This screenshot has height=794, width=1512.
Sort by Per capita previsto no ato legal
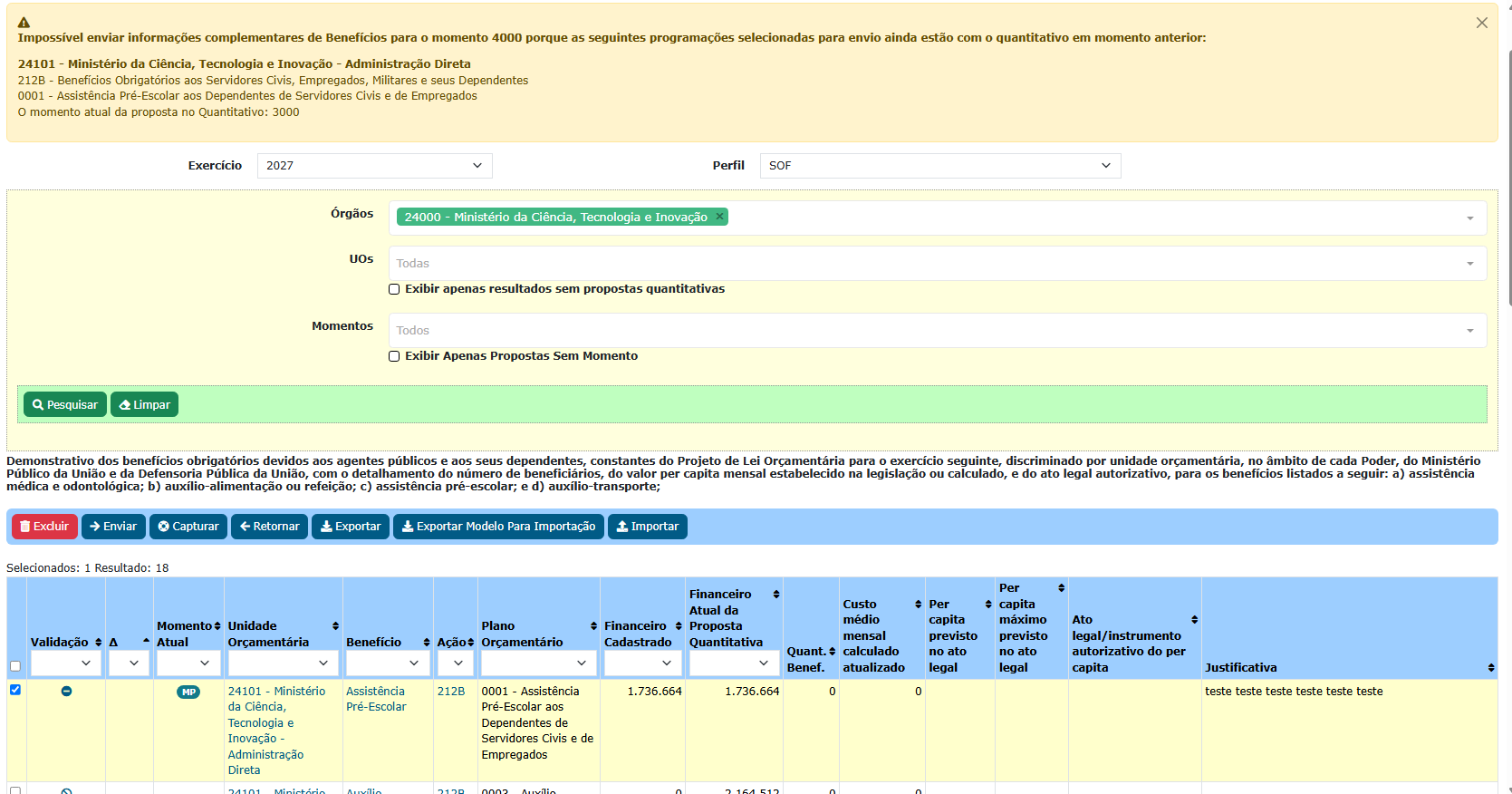988,605
